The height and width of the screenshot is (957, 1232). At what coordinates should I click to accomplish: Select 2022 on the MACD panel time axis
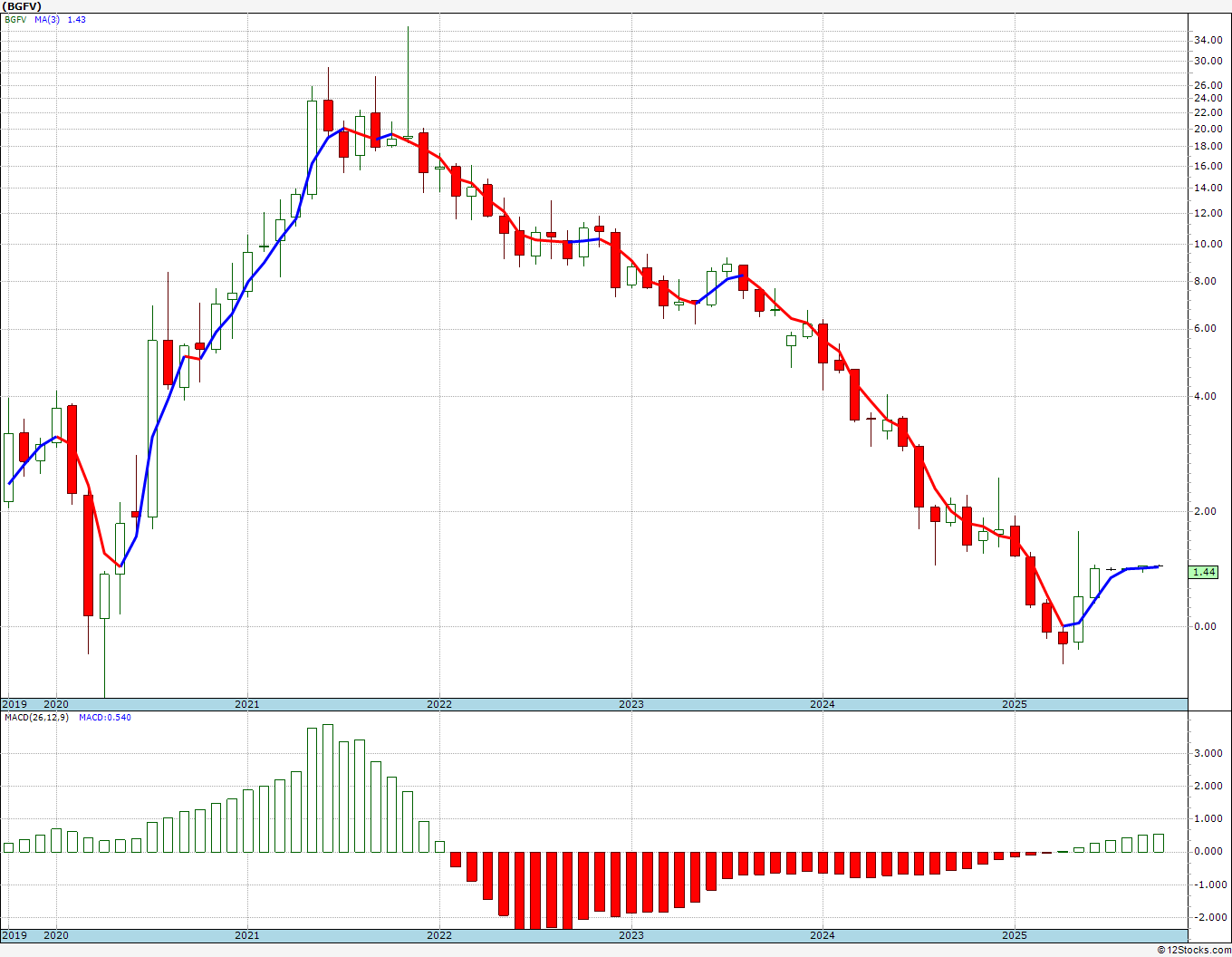coord(439,935)
